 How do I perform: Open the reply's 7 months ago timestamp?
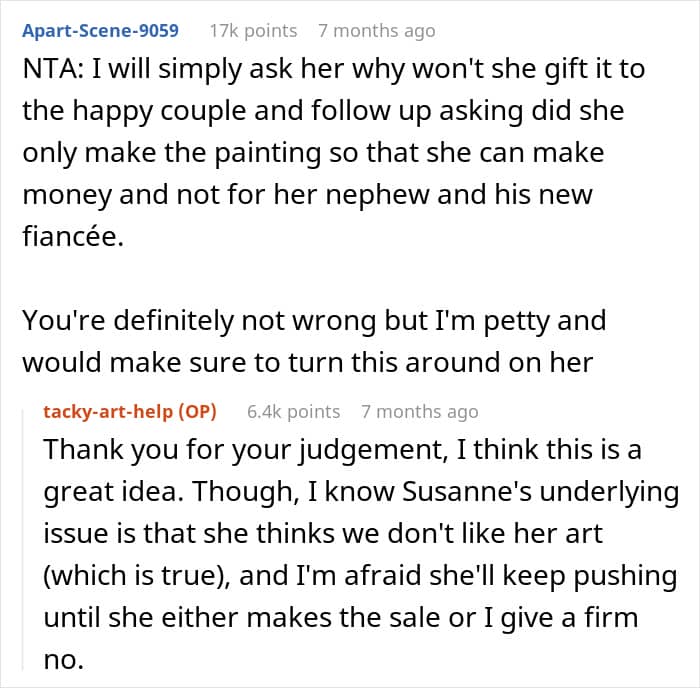[x=420, y=412]
